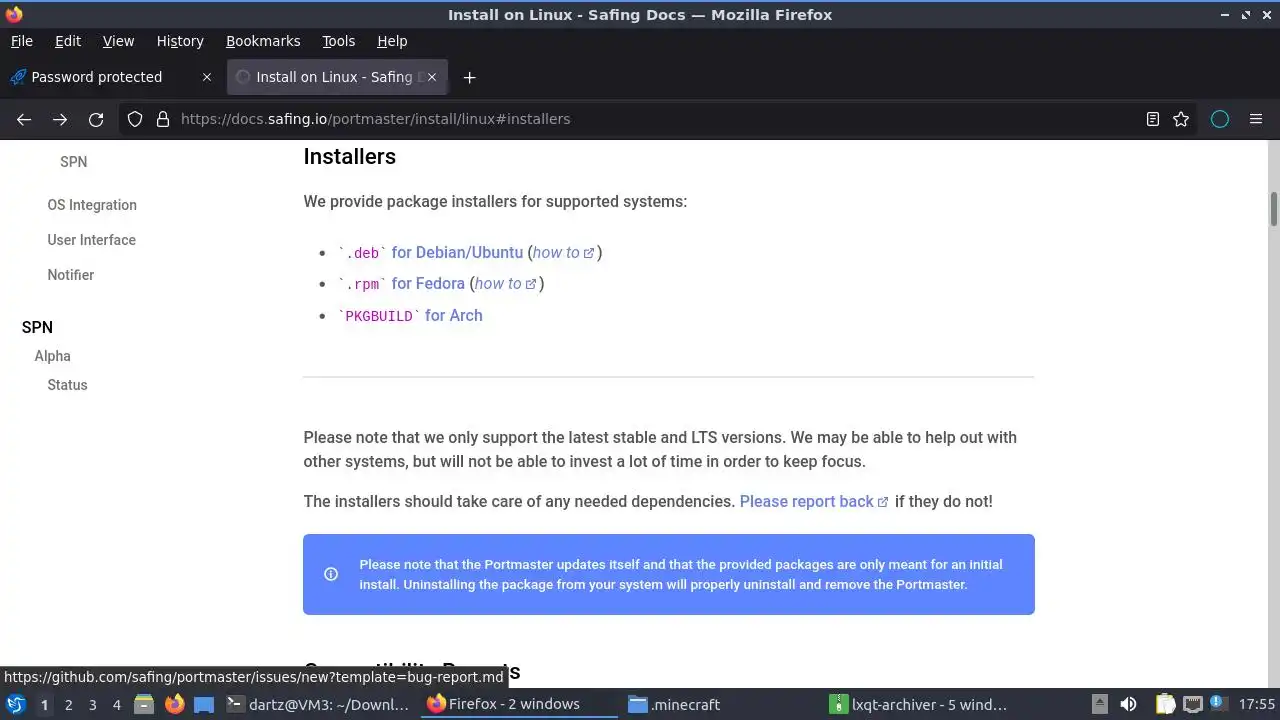1280x720 pixels.
Task: Open Notifier sidebar page
Action: click(70, 275)
